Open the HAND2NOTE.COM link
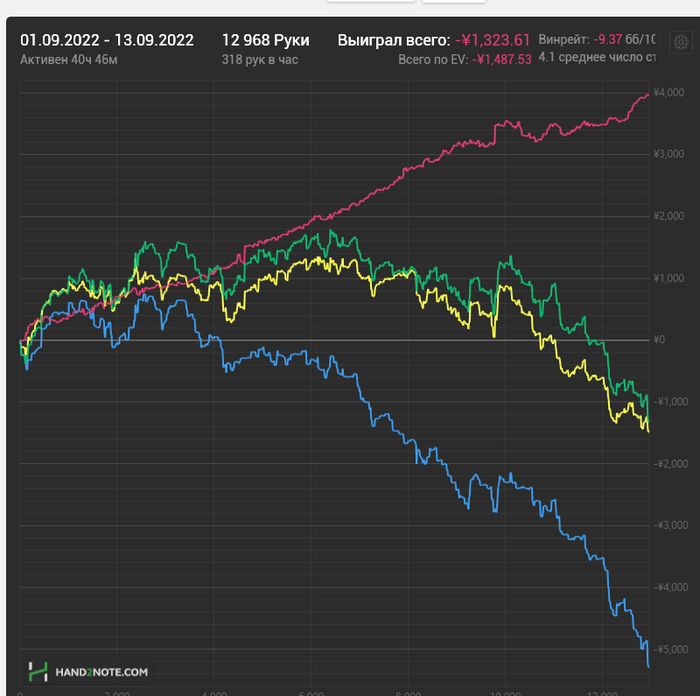Viewport: 700px width, 696px height. pyautogui.click(x=101, y=672)
